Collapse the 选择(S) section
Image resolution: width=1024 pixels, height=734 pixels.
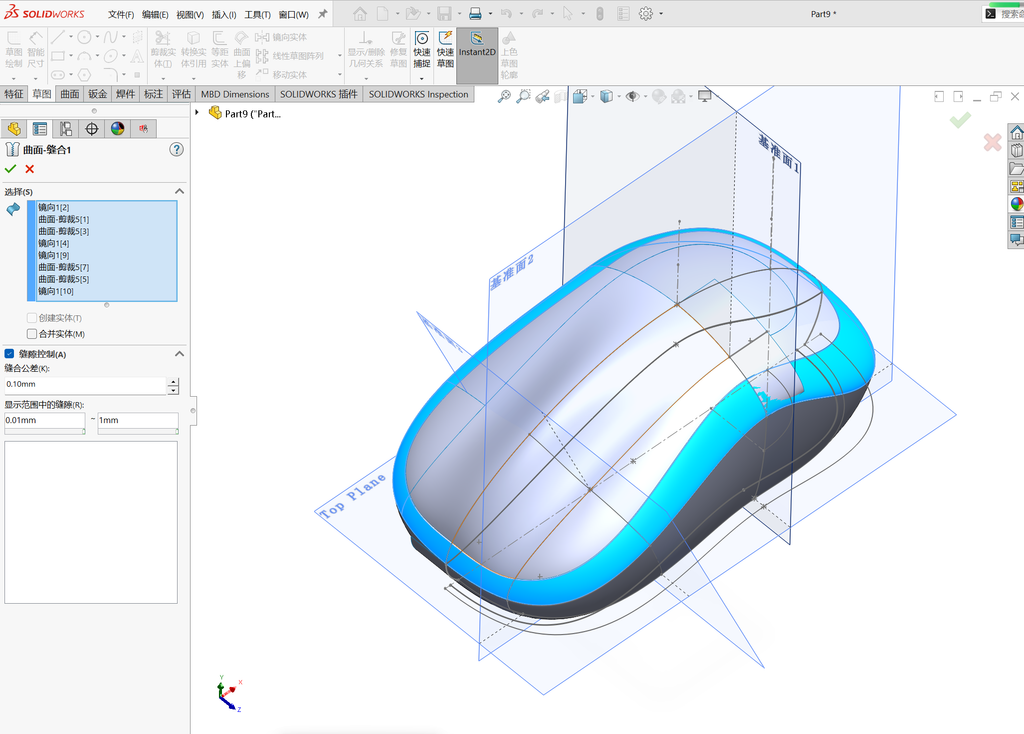click(x=180, y=191)
